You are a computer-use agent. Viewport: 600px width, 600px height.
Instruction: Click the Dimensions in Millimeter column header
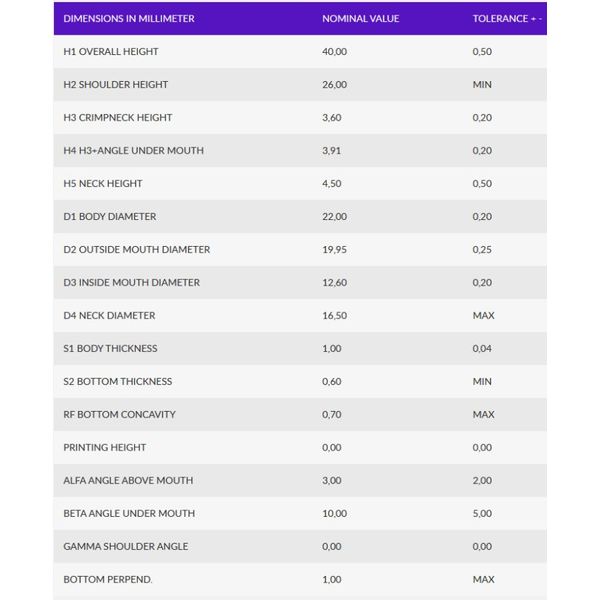tap(129, 19)
